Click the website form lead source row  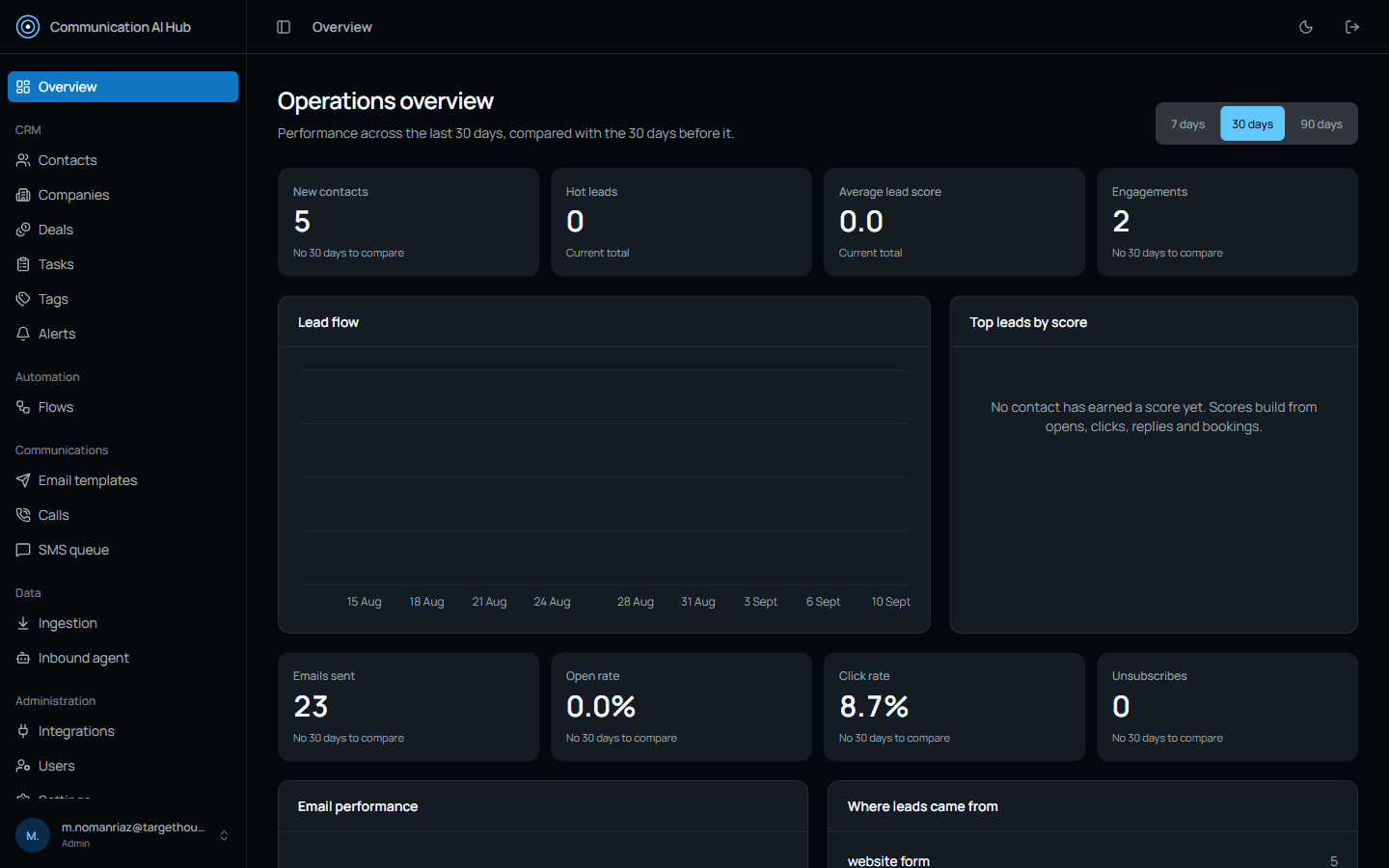coord(1093,860)
